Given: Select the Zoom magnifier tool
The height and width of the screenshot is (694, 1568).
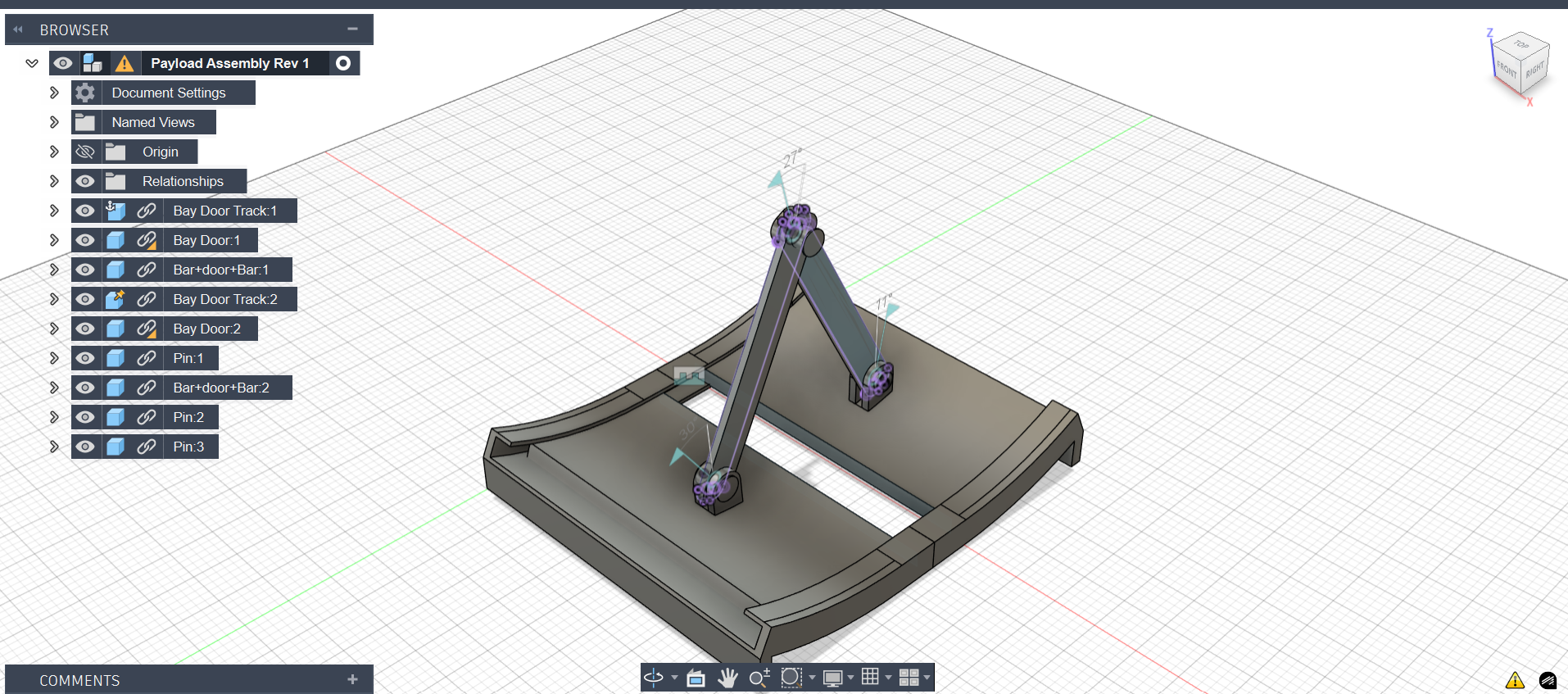Looking at the screenshot, I should [x=759, y=678].
